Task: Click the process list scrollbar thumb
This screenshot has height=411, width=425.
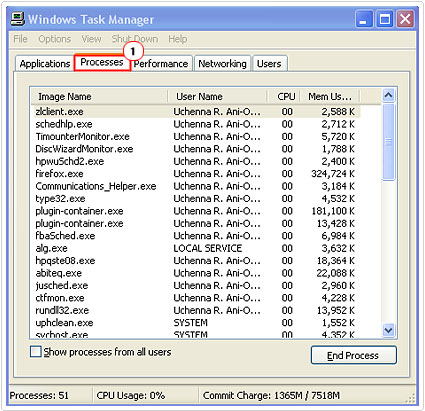Action: pos(388,142)
